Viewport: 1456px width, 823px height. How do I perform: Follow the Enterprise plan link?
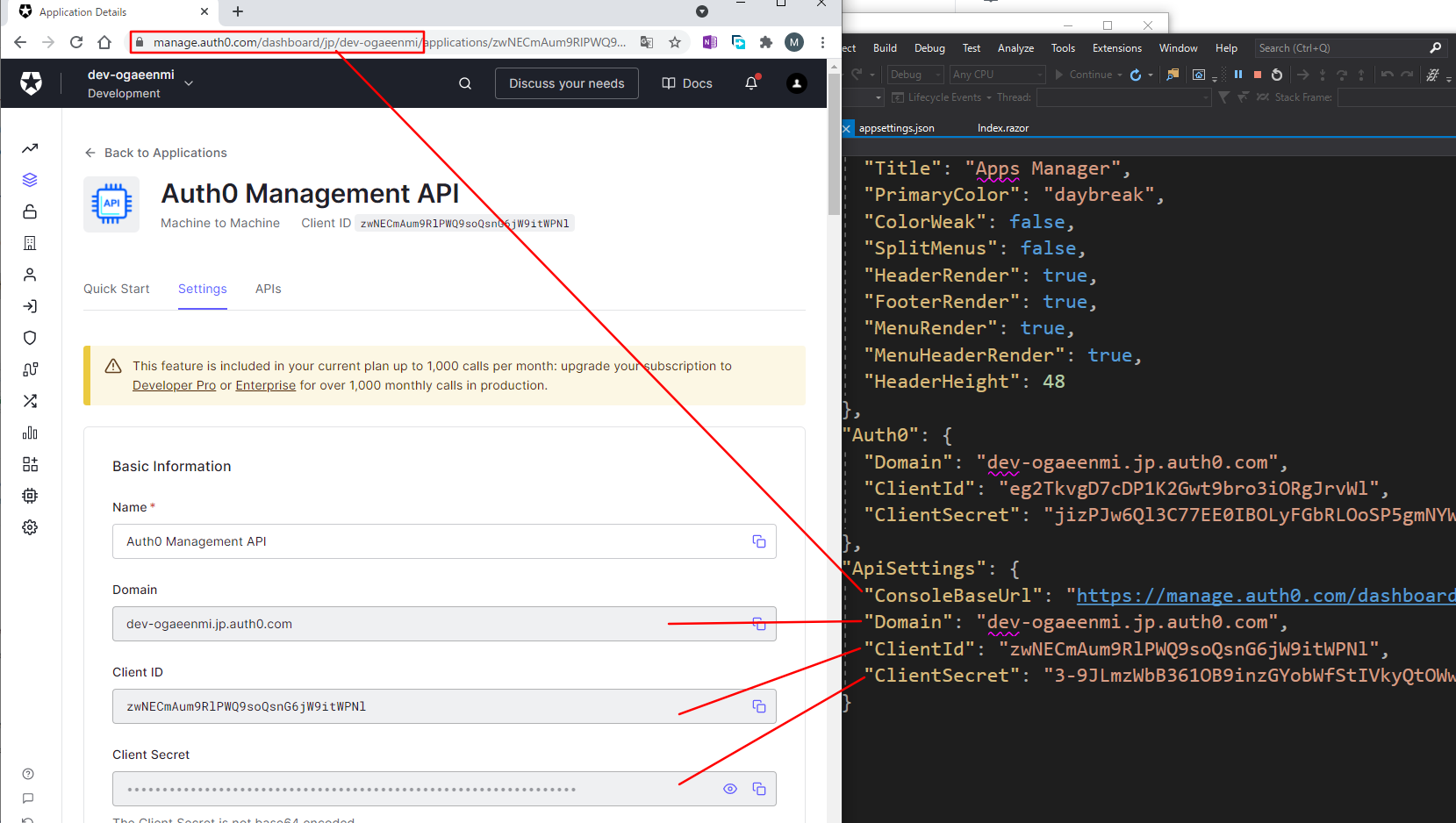[x=266, y=385]
